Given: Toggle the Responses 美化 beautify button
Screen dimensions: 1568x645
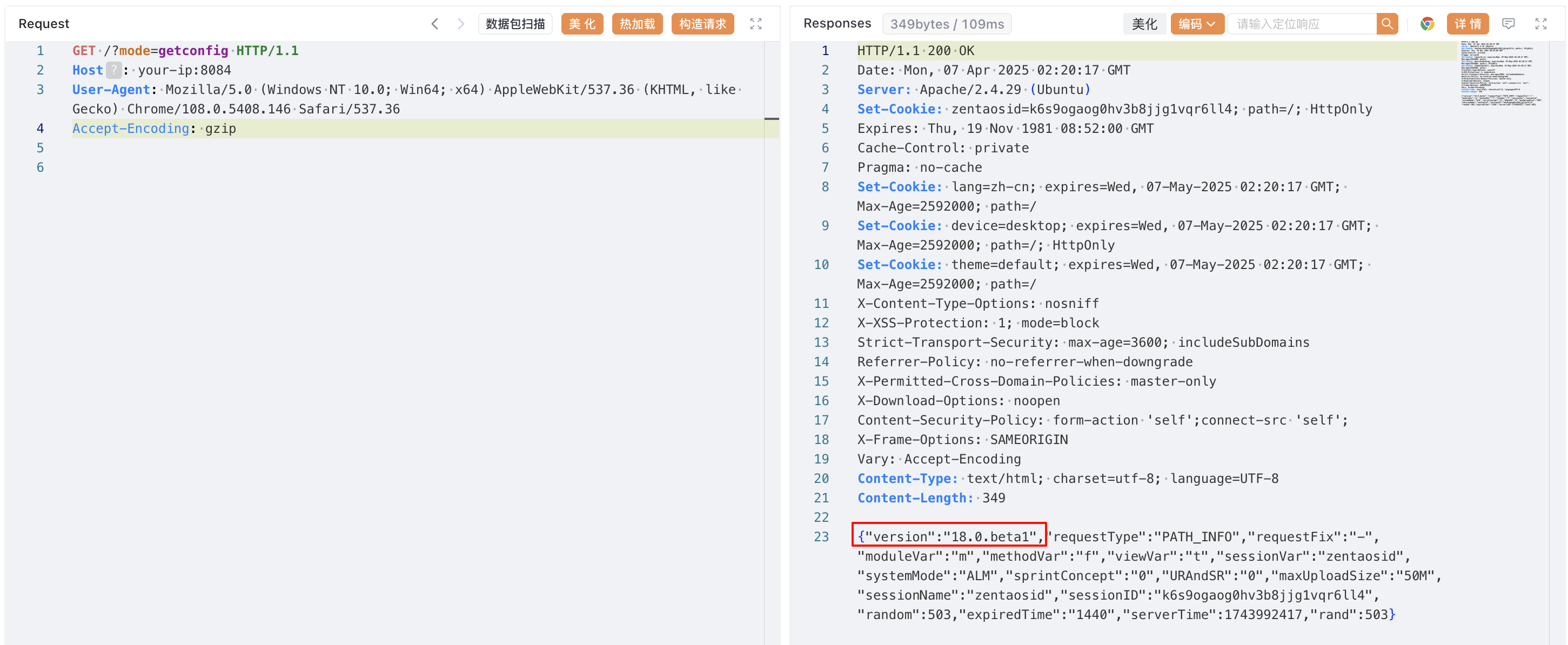Looking at the screenshot, I should click(x=1144, y=24).
